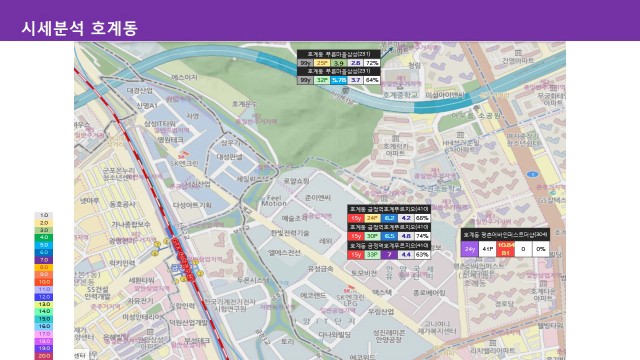Click the 세환타워 map label
Viewport: 640px width, 360px height.
142,280
